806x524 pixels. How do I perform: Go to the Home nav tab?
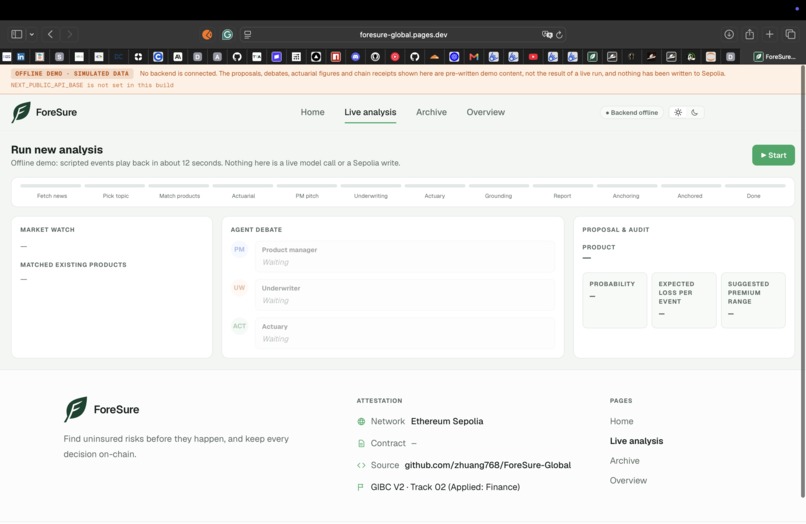(313, 112)
